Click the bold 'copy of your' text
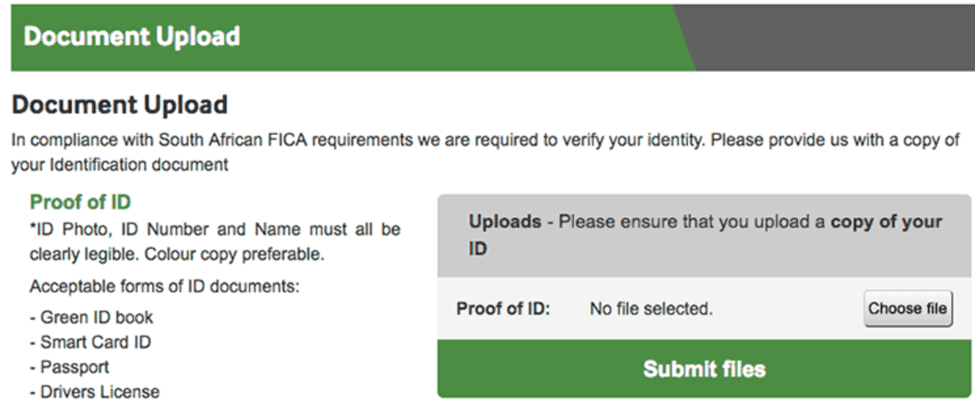Image resolution: width=975 pixels, height=419 pixels. point(886,221)
